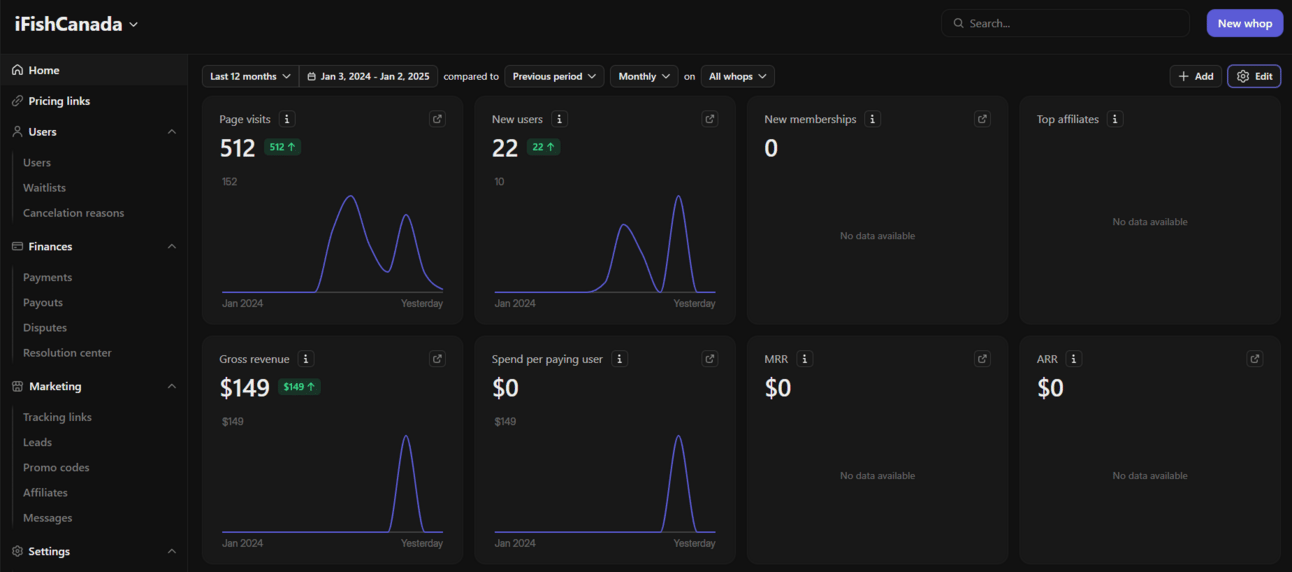Image resolution: width=1292 pixels, height=572 pixels.
Task: Open New users card in external view
Action: [x=710, y=119]
